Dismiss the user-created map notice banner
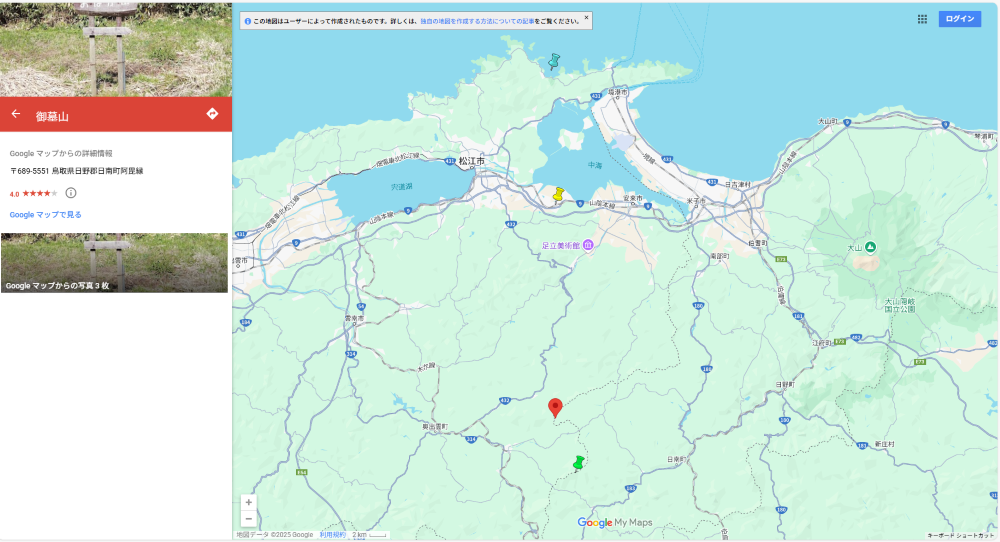The image size is (1000, 542). pos(587,18)
